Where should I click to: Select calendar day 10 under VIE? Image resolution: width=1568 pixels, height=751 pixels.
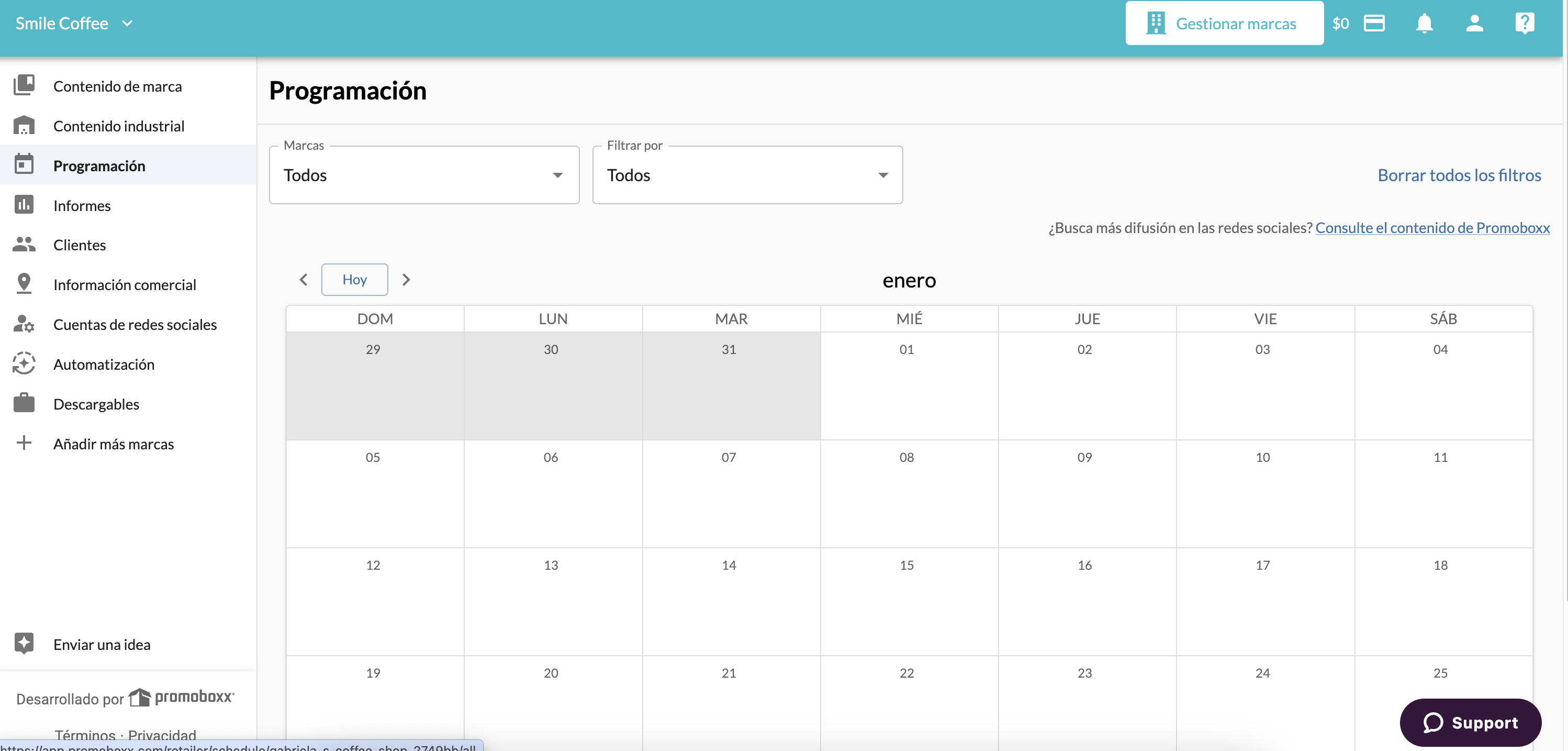(1265, 493)
